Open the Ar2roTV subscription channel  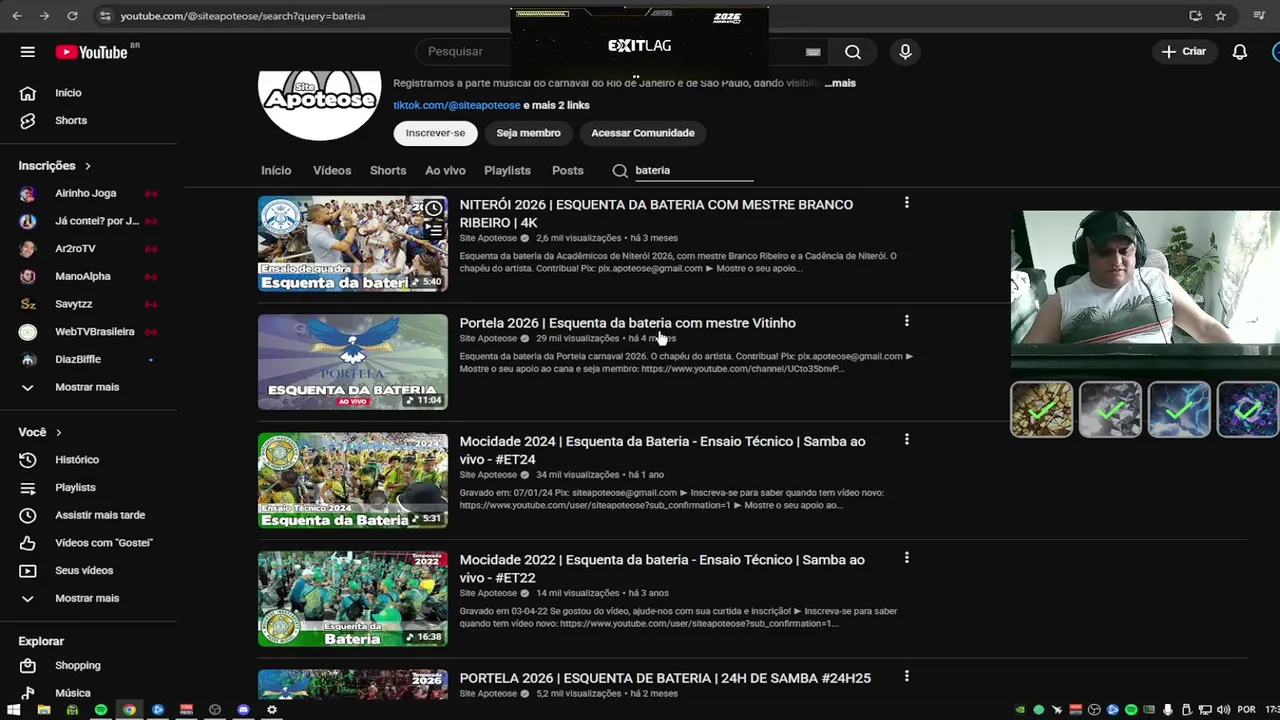pos(75,249)
